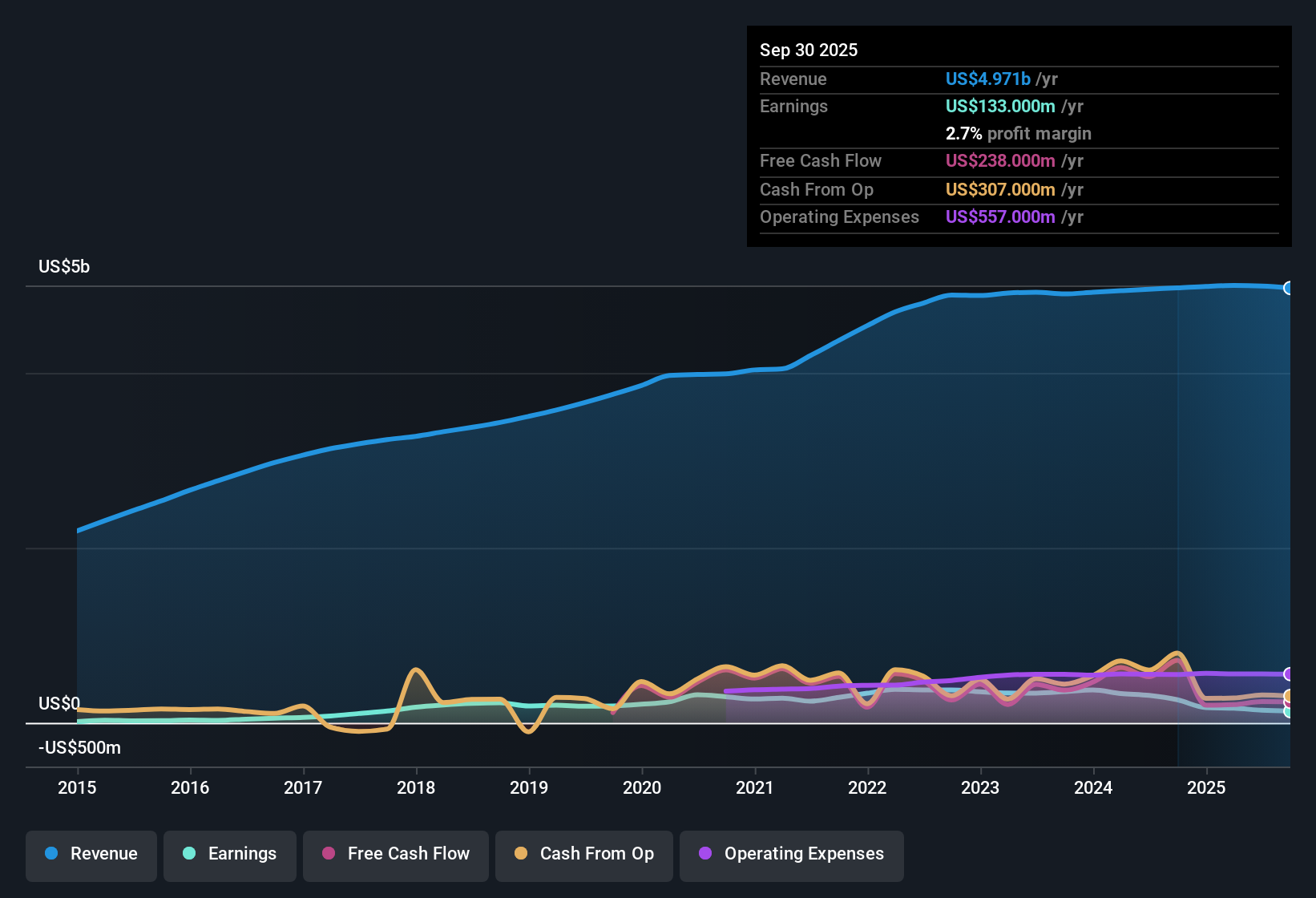Screen dimensions: 1316x898
Task: Hide the Free Cash Flow line via legend
Action: 395,856
